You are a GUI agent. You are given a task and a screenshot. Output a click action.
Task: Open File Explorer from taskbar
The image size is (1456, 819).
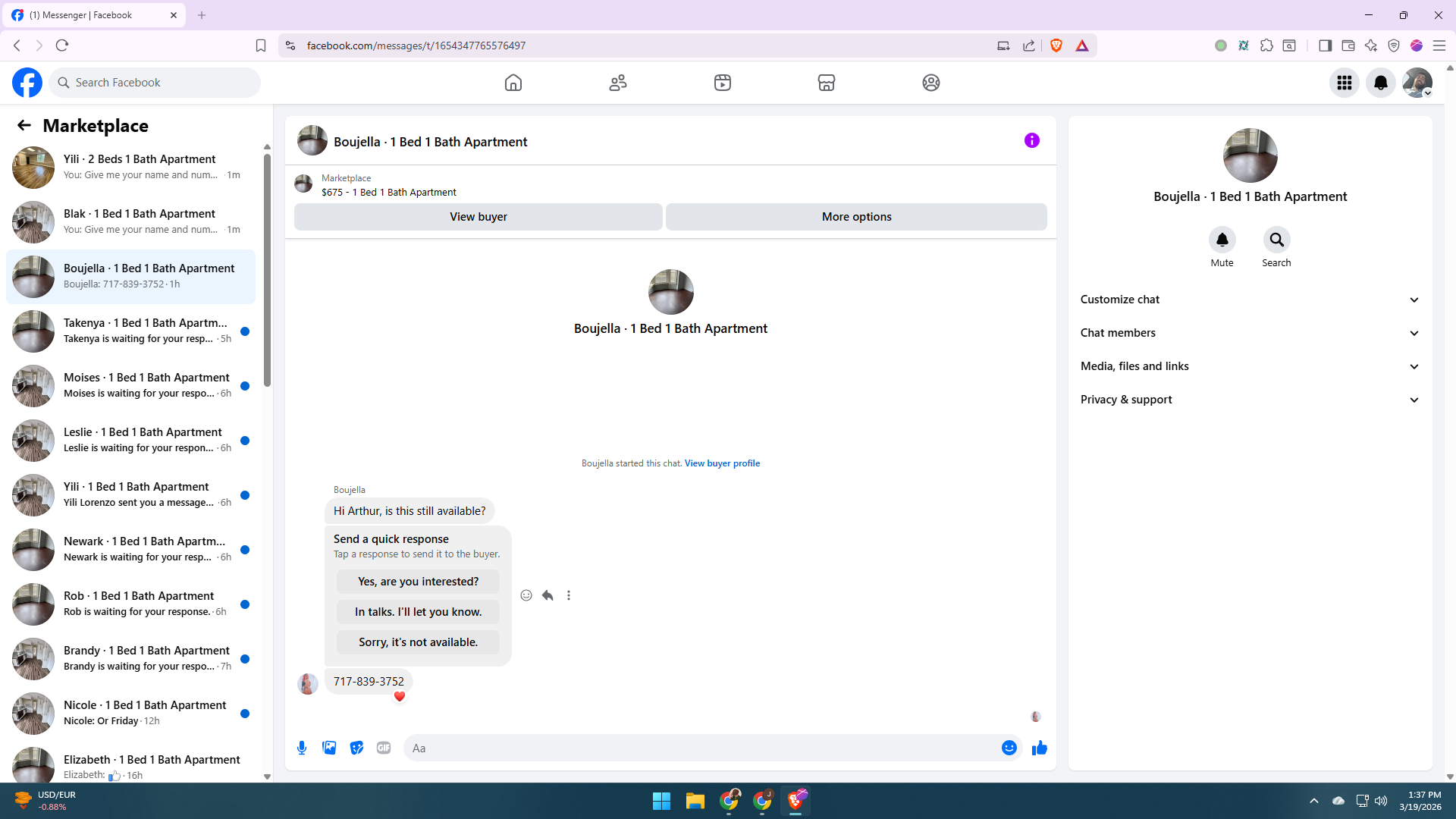pyautogui.click(x=695, y=801)
